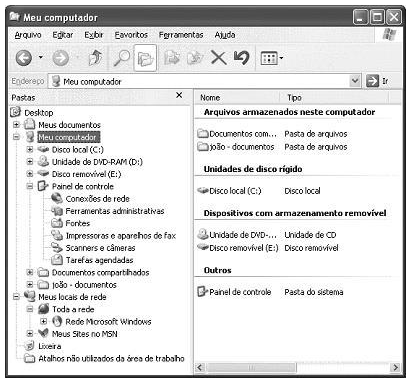Open the Views dropdown arrow

tap(281, 58)
